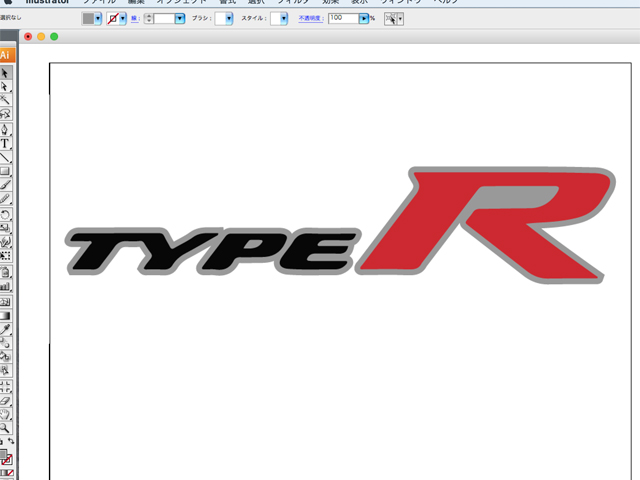Open Transparency panel via 不透明度 link
The width and height of the screenshot is (640, 480).
[x=311, y=18]
